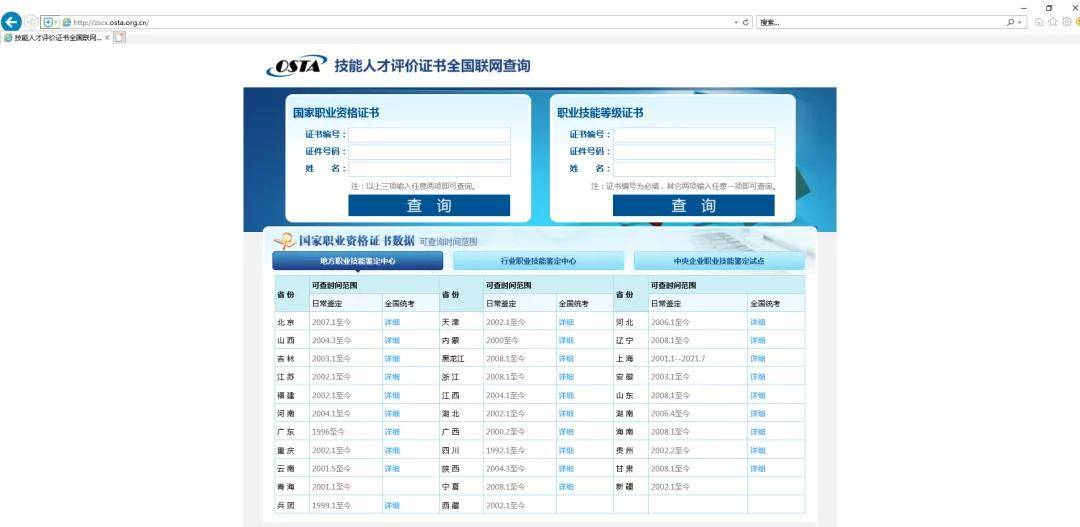Click the browser Forward arrow button
This screenshot has height=527, width=1080.
pos(31,22)
